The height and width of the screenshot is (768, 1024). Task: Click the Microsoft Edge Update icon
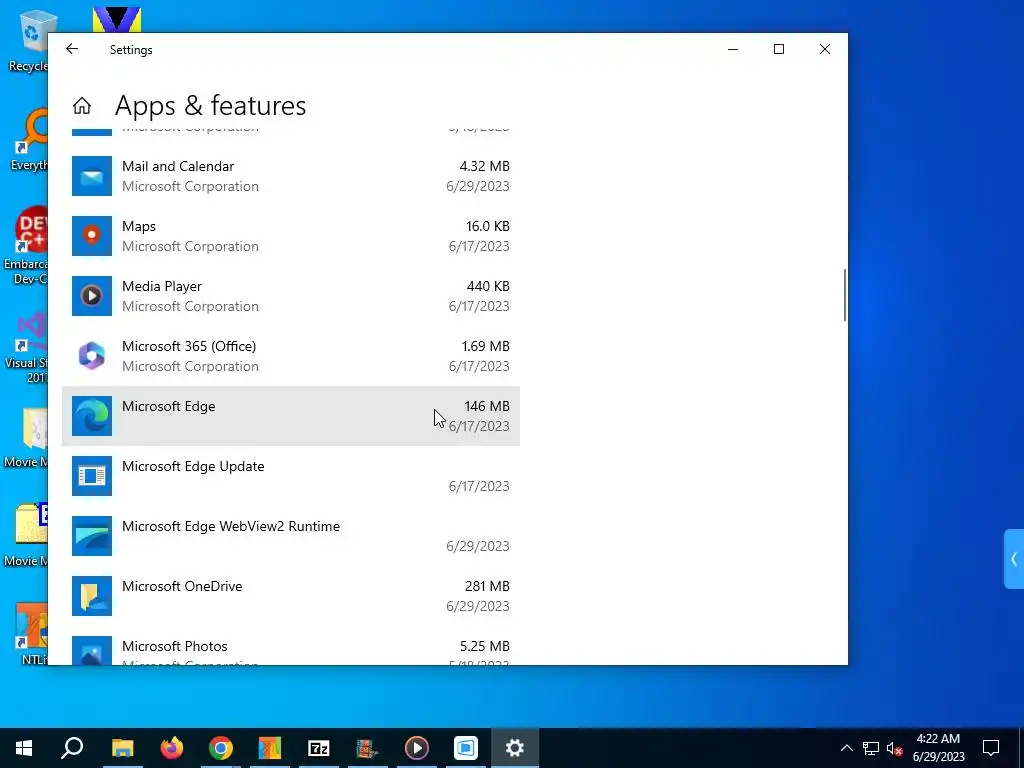91,476
